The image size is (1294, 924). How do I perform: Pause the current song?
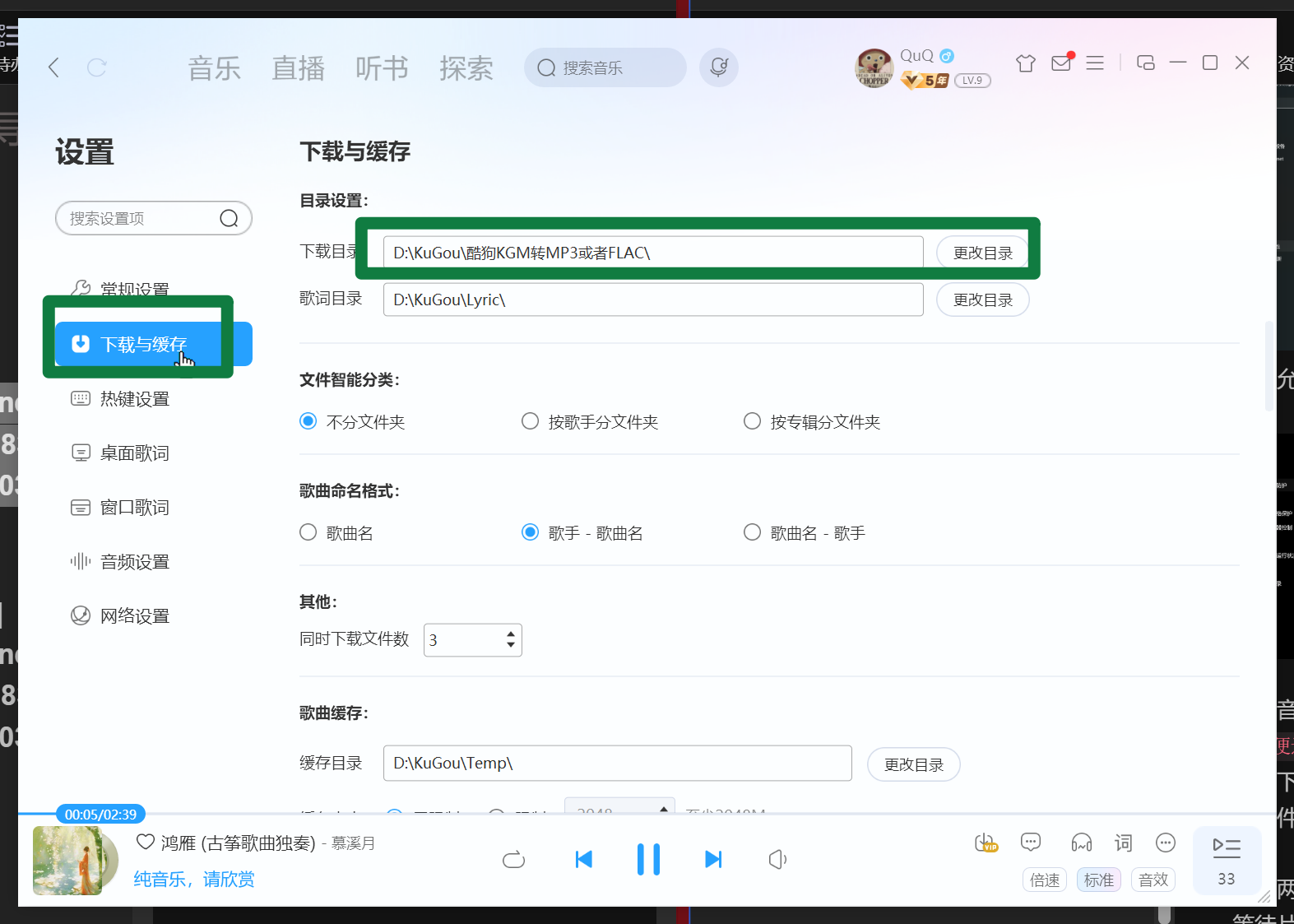[648, 860]
